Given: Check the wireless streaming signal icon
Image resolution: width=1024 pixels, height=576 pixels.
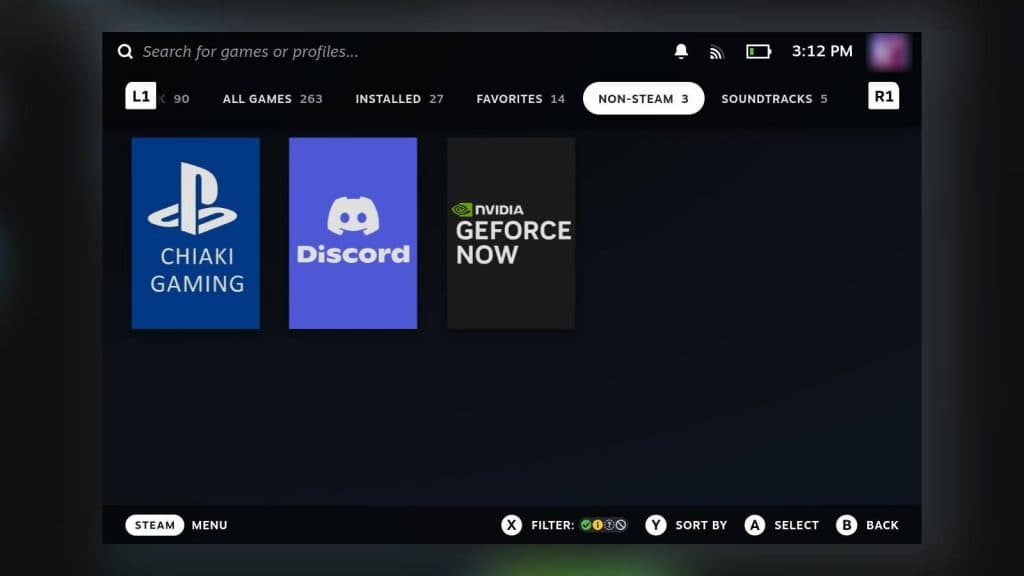Looking at the screenshot, I should pos(716,52).
